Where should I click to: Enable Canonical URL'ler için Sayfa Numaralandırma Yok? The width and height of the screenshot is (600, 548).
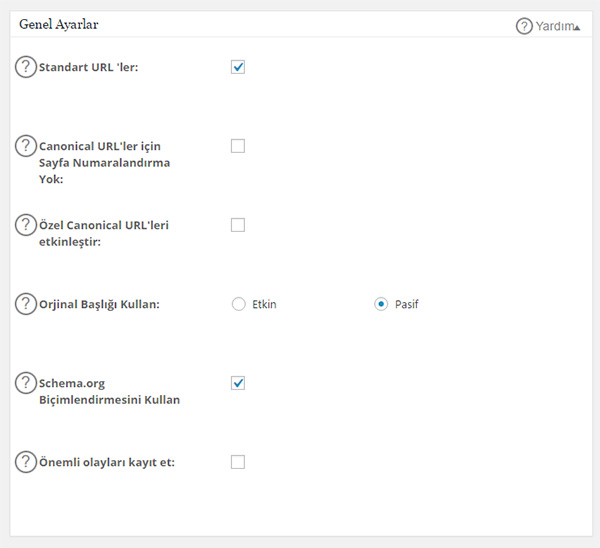[238, 146]
